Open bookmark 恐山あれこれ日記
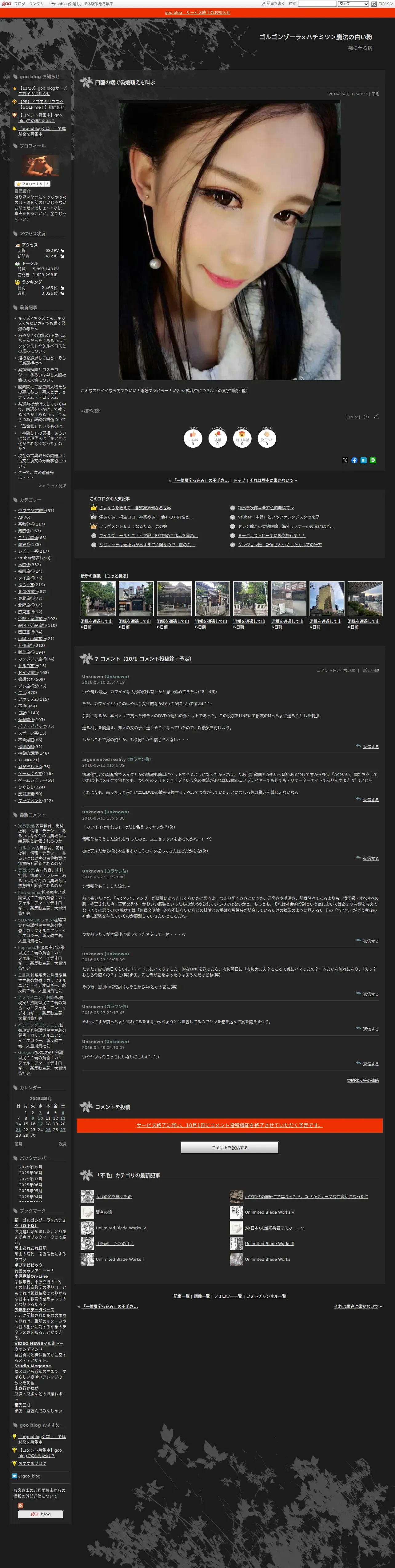395x1568 pixels. pyautogui.click(x=30, y=1248)
